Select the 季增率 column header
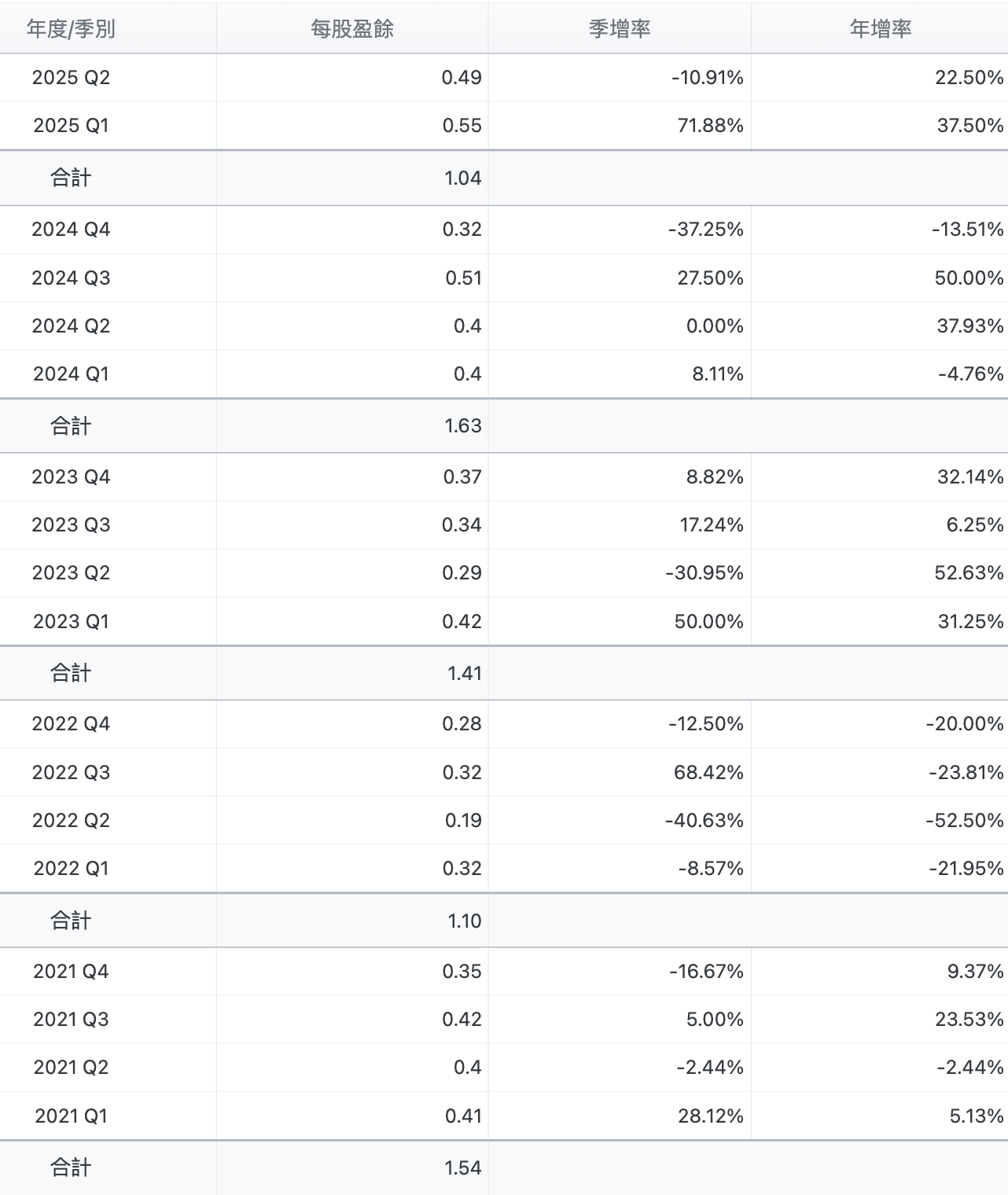Image resolution: width=1008 pixels, height=1195 pixels. (x=620, y=29)
